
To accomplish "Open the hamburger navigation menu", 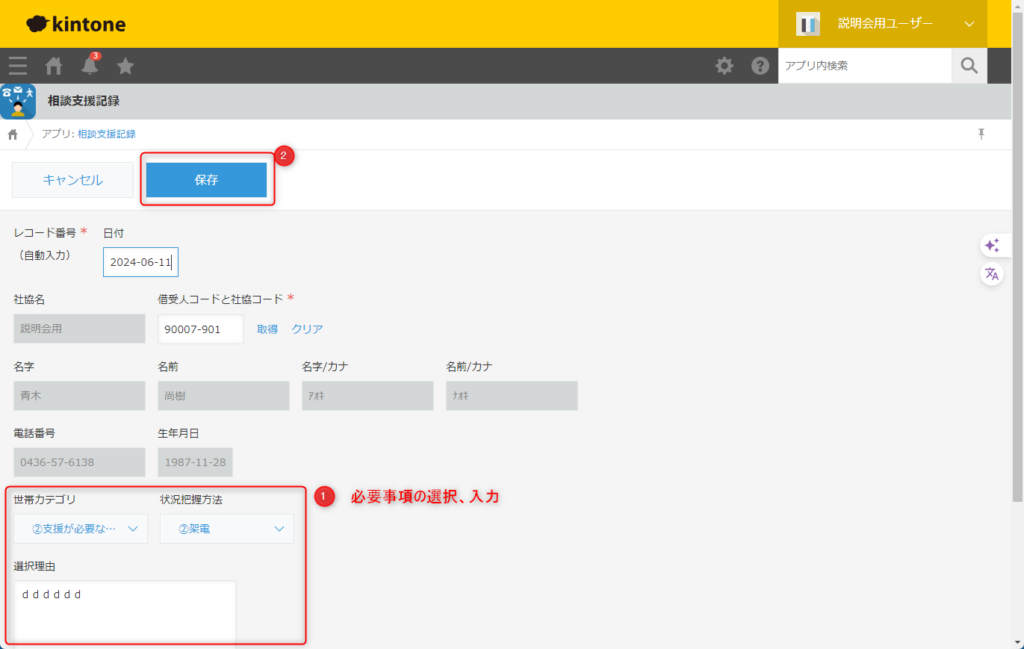I will (x=18, y=66).
